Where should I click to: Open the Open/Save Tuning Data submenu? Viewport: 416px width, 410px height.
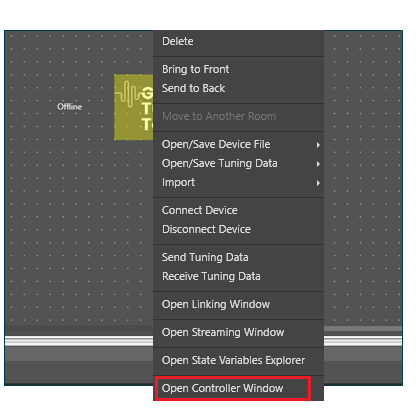tap(238, 163)
